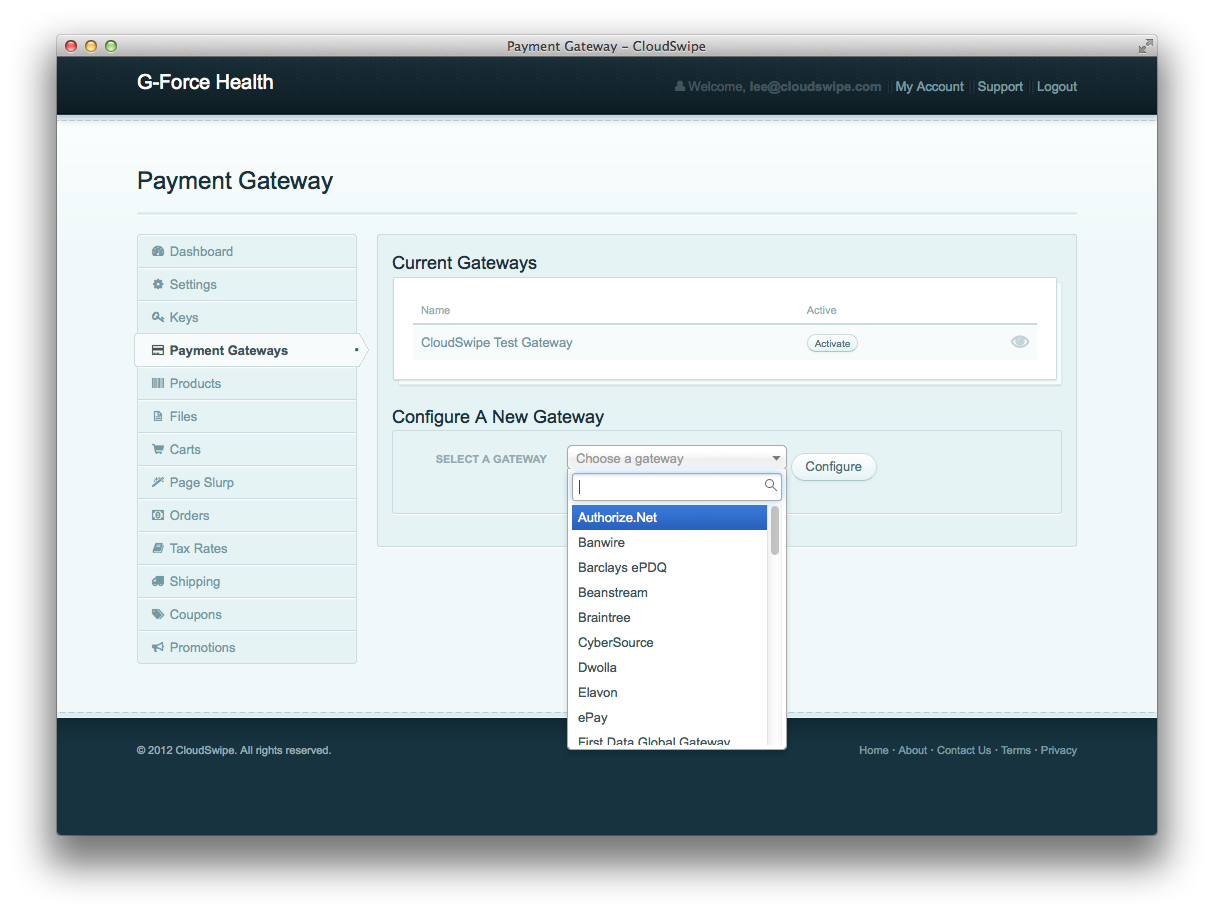Click the Keys key icon in sidebar

(x=158, y=317)
